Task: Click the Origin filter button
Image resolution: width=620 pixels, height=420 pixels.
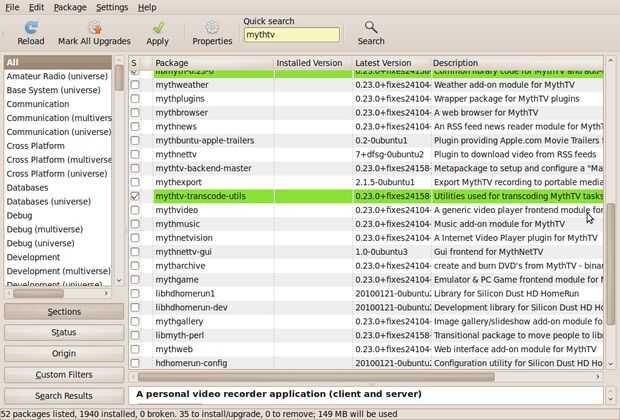Action: click(64, 353)
